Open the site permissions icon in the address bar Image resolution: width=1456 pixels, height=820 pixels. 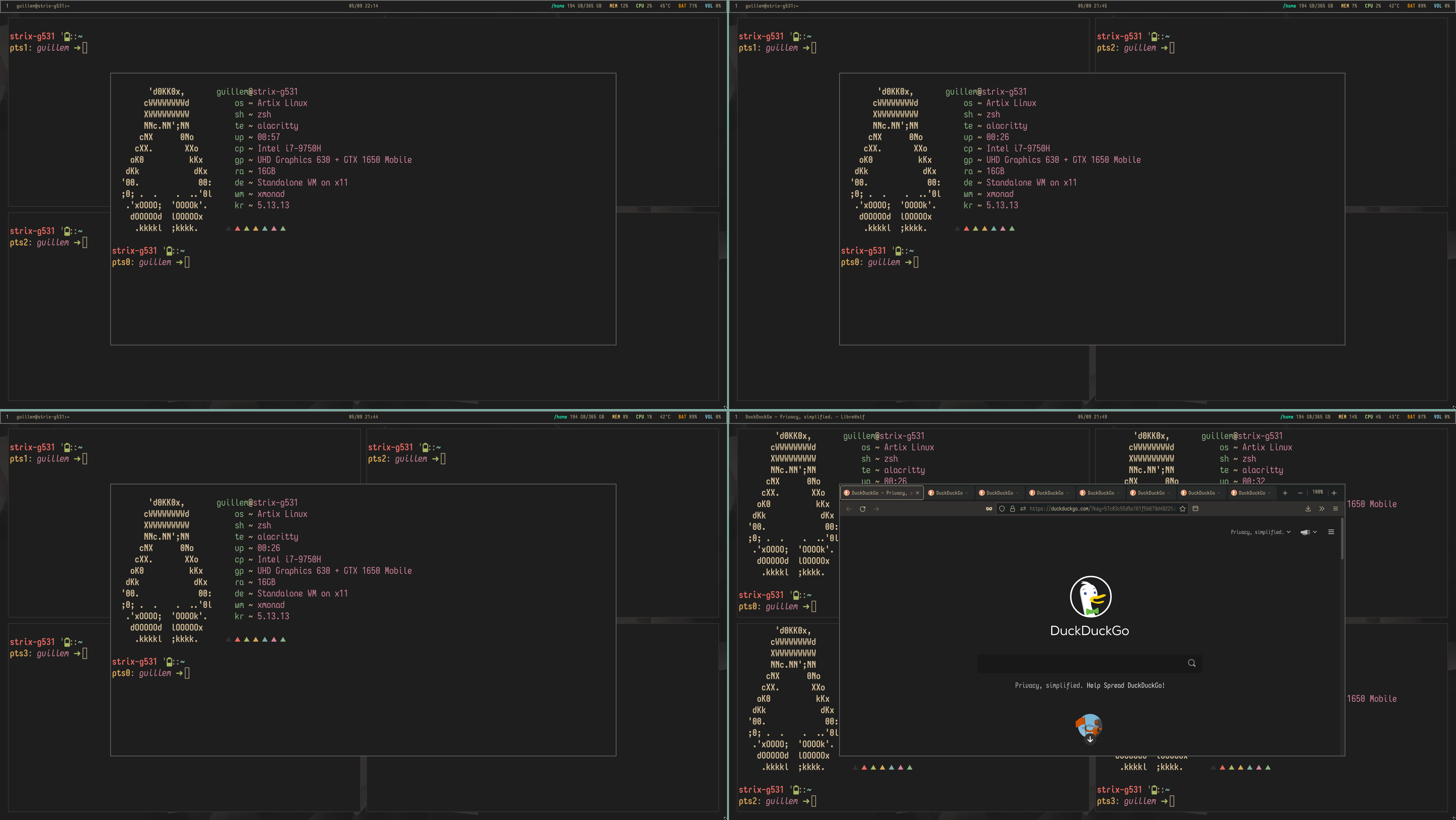(x=1022, y=509)
